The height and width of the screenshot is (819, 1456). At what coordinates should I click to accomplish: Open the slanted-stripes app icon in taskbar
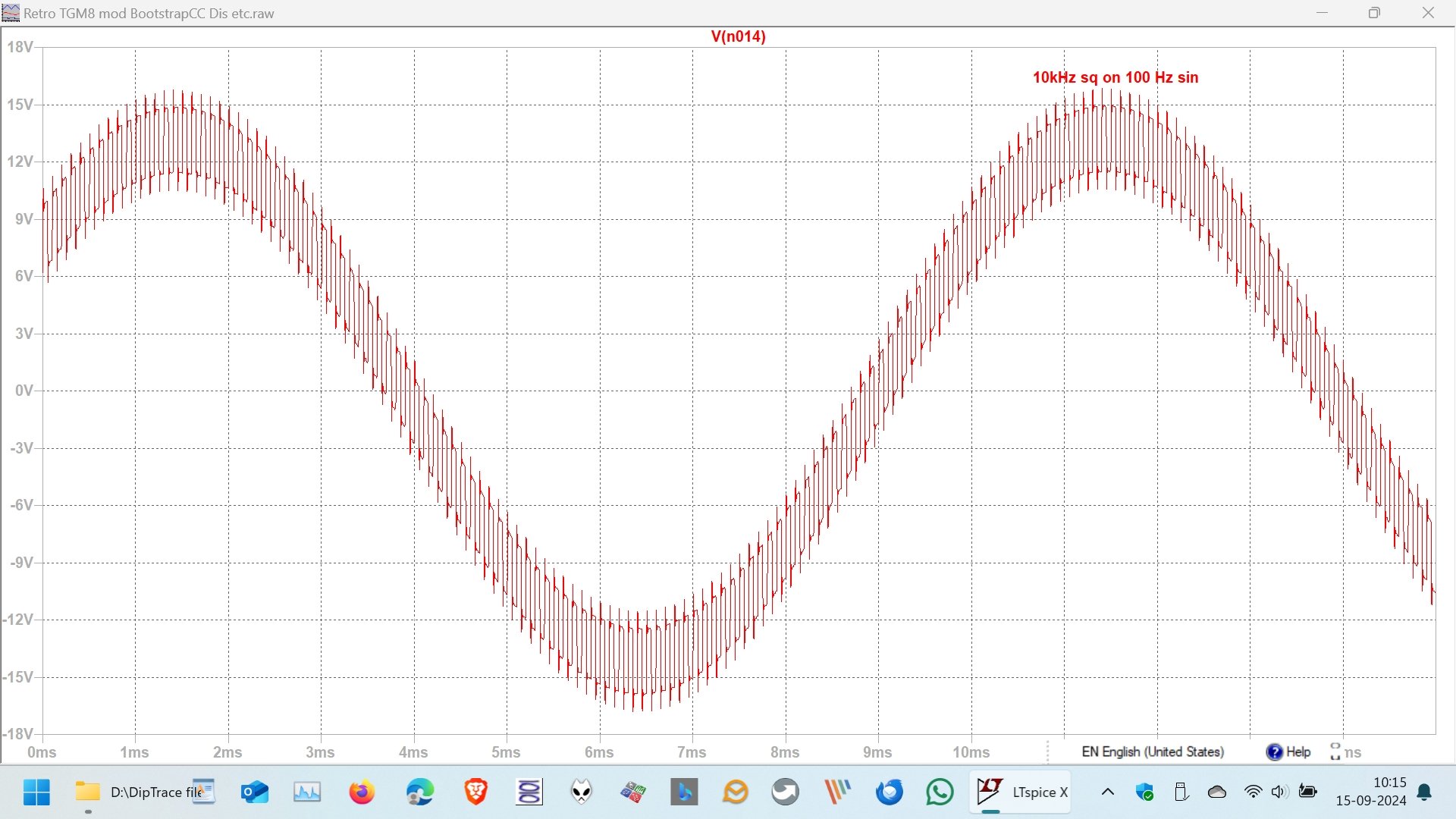tap(838, 792)
